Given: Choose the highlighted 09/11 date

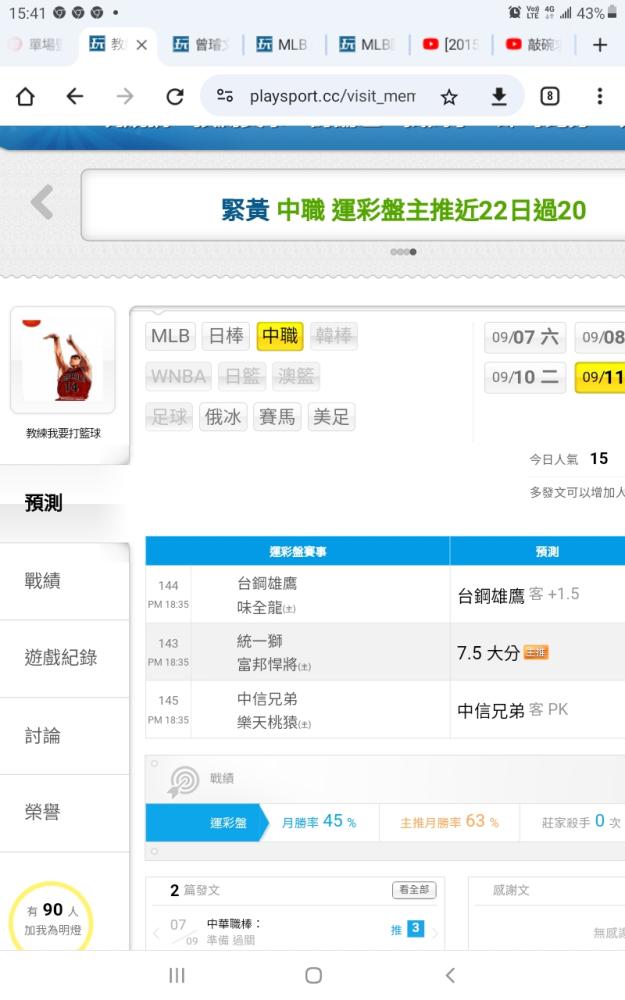Looking at the screenshot, I should 601,377.
